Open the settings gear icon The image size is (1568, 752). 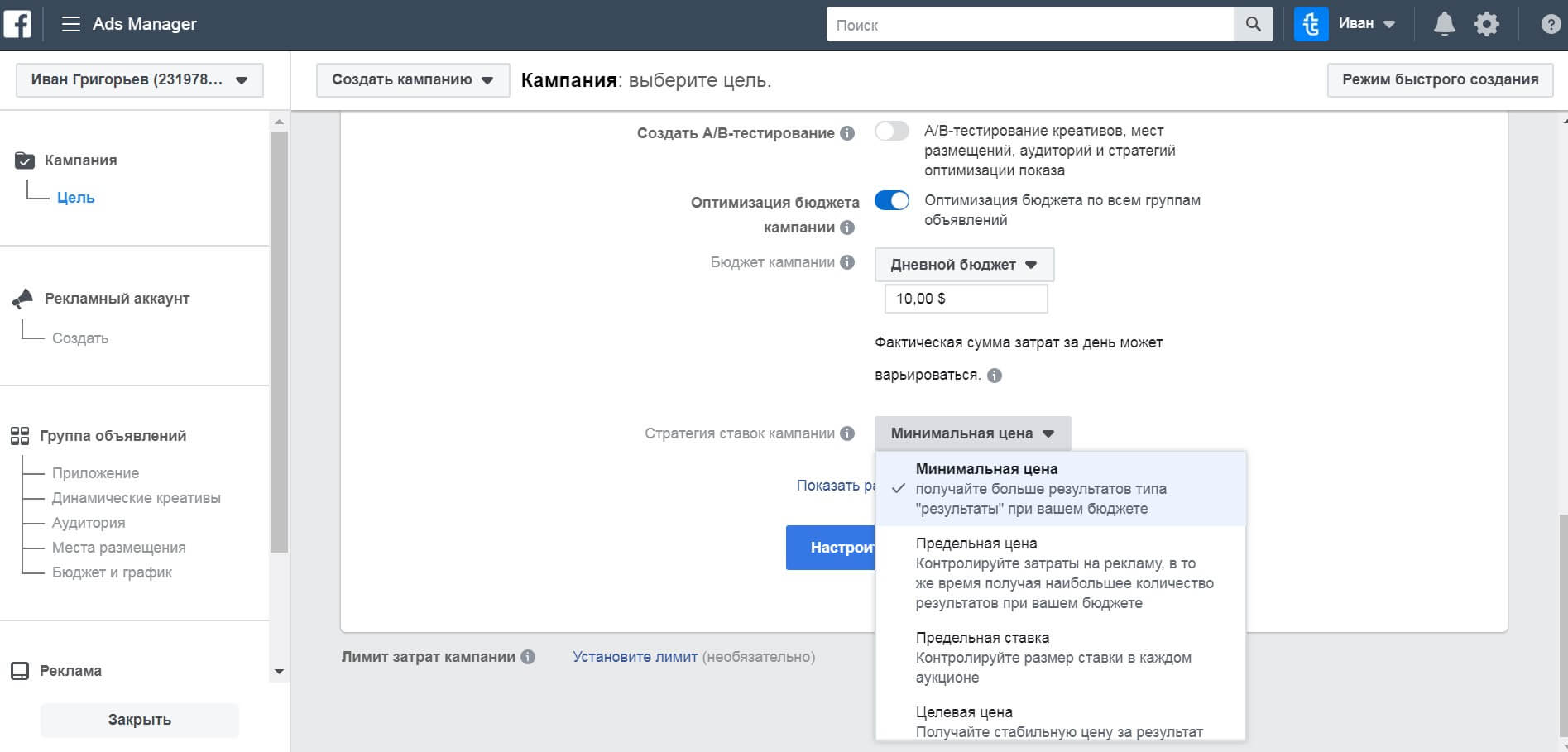1487,24
